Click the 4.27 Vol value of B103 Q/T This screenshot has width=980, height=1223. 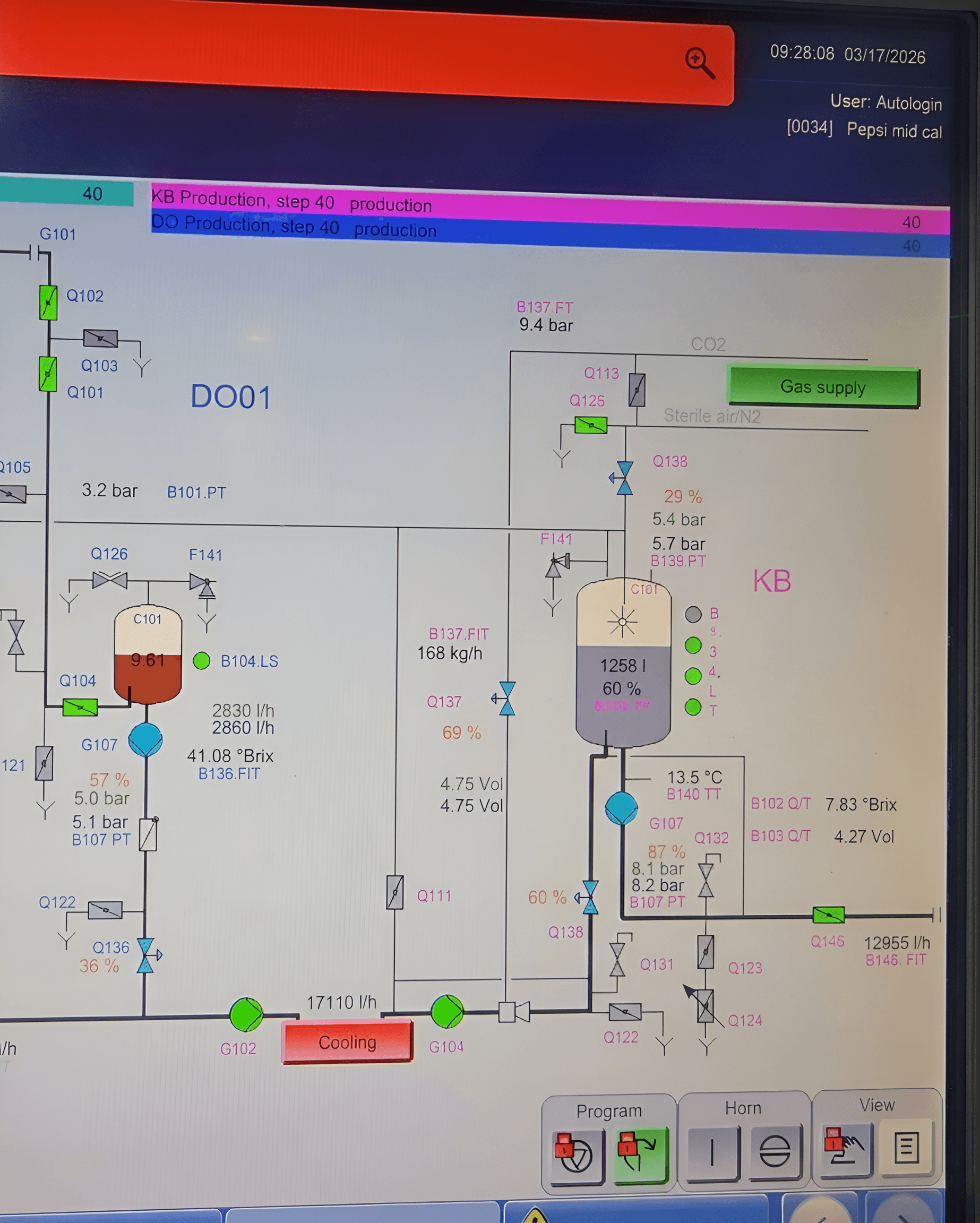coord(864,836)
